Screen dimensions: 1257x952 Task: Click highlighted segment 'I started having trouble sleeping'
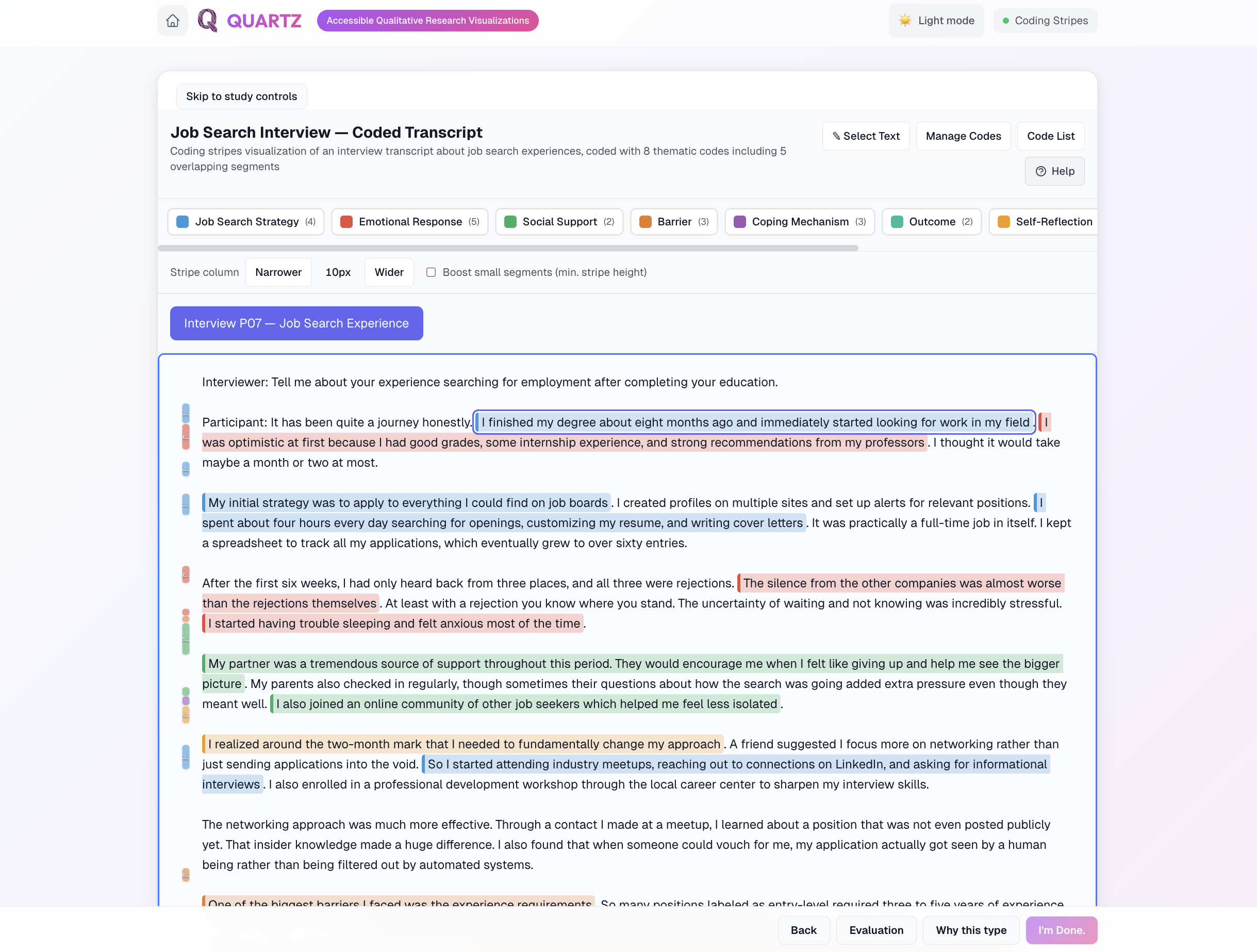[393, 623]
